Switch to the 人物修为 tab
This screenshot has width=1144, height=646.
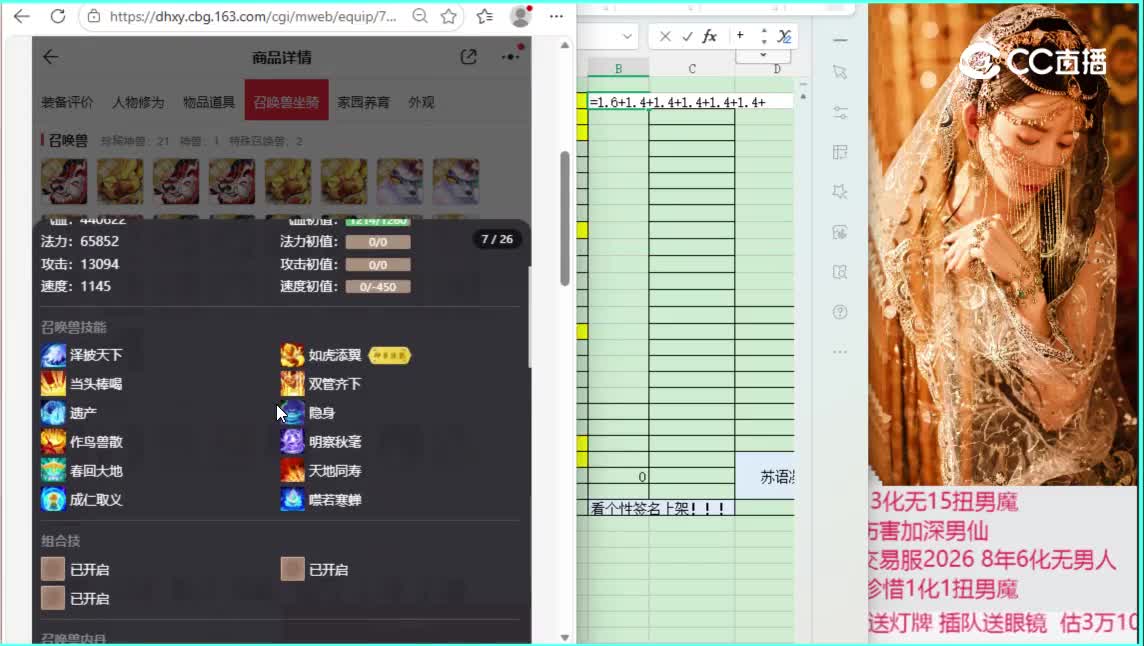[138, 102]
